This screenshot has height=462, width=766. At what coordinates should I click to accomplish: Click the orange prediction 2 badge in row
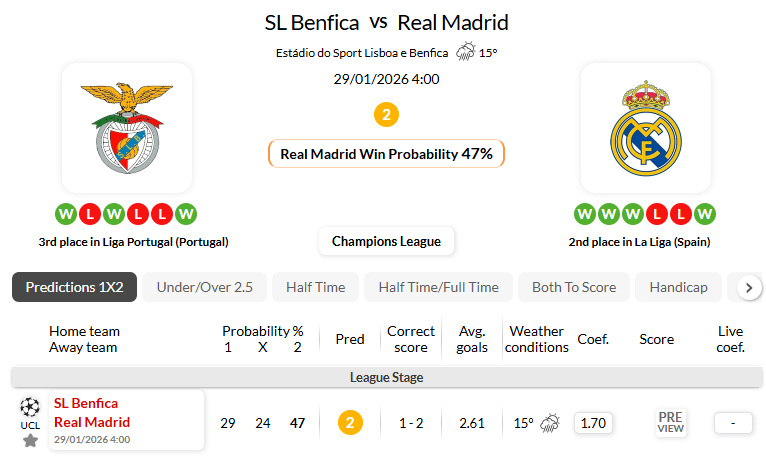point(350,423)
